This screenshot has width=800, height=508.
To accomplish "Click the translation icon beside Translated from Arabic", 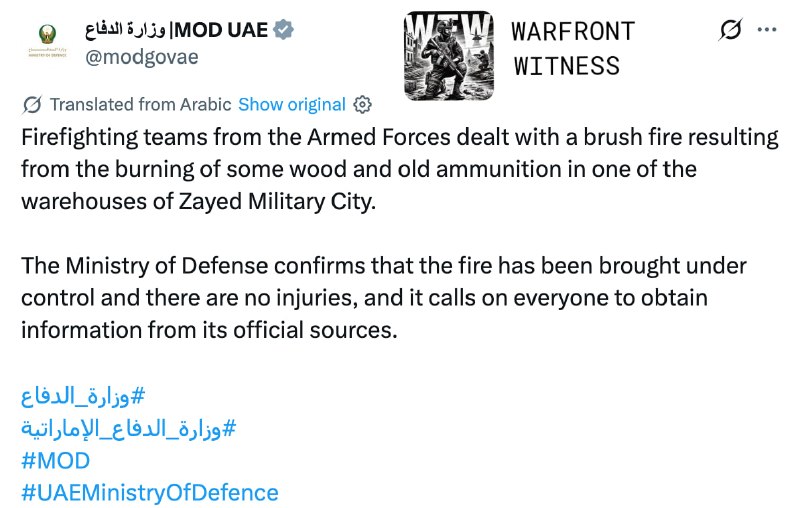I will point(32,105).
